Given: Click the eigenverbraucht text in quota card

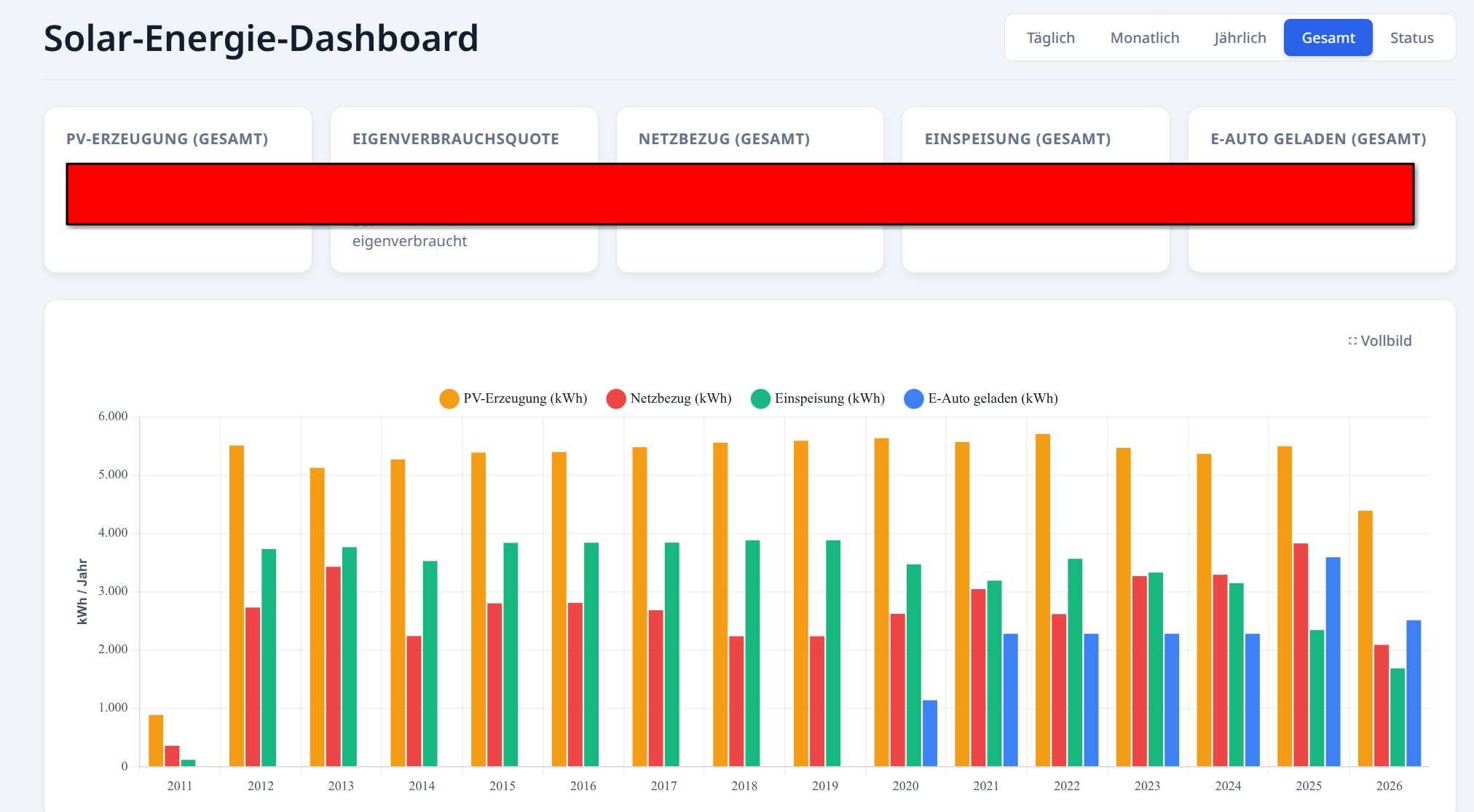Looking at the screenshot, I should coord(409,241).
